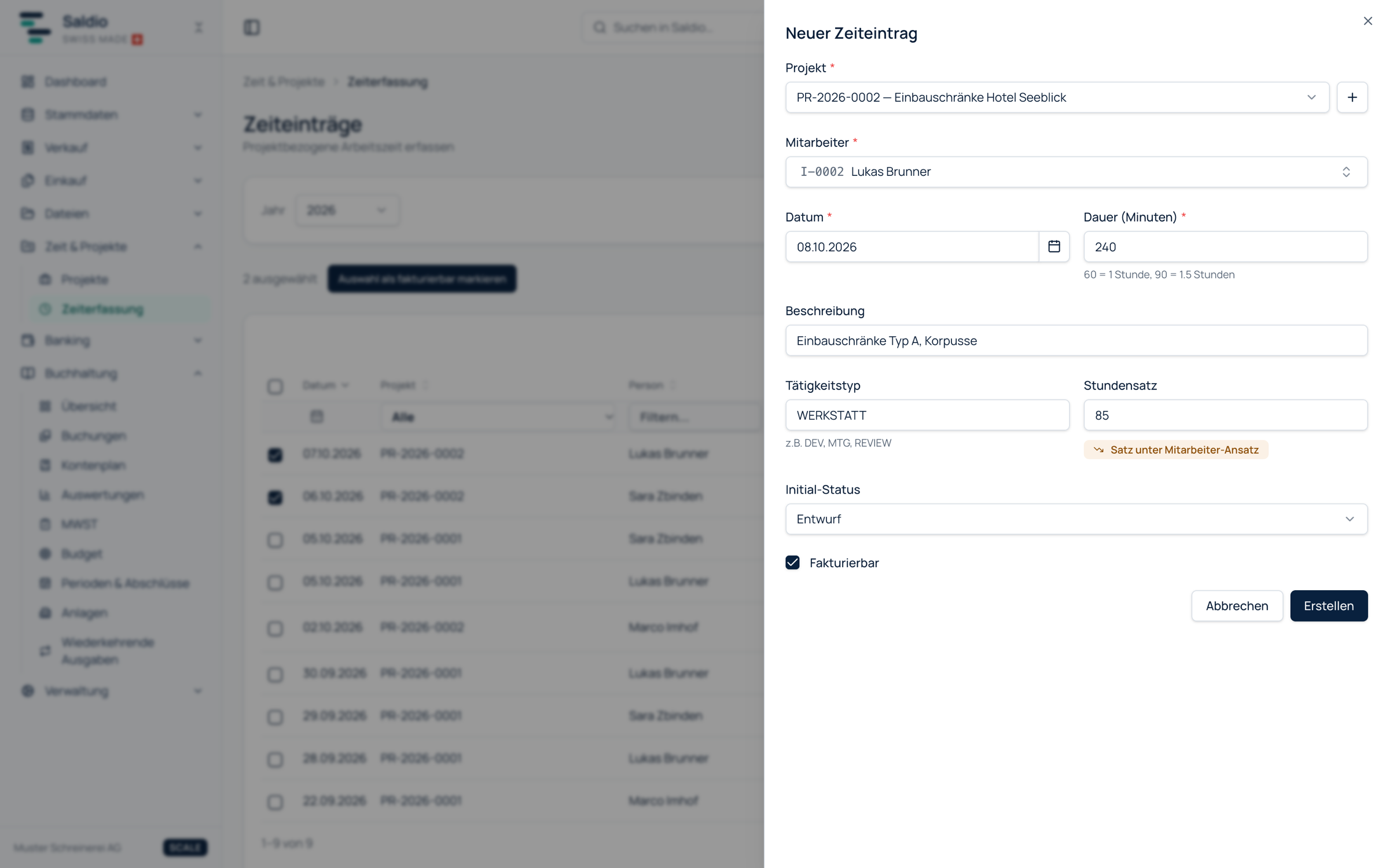Expand the Initial-Status dropdown Entwurf

coord(1076,519)
